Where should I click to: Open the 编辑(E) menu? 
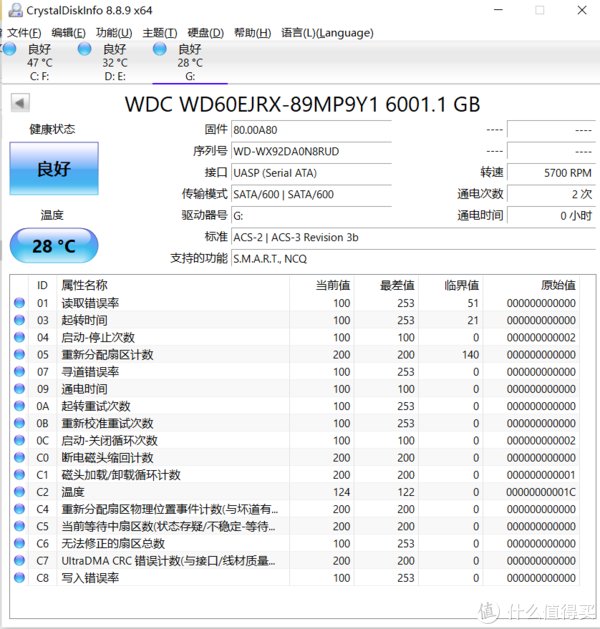pos(69,32)
